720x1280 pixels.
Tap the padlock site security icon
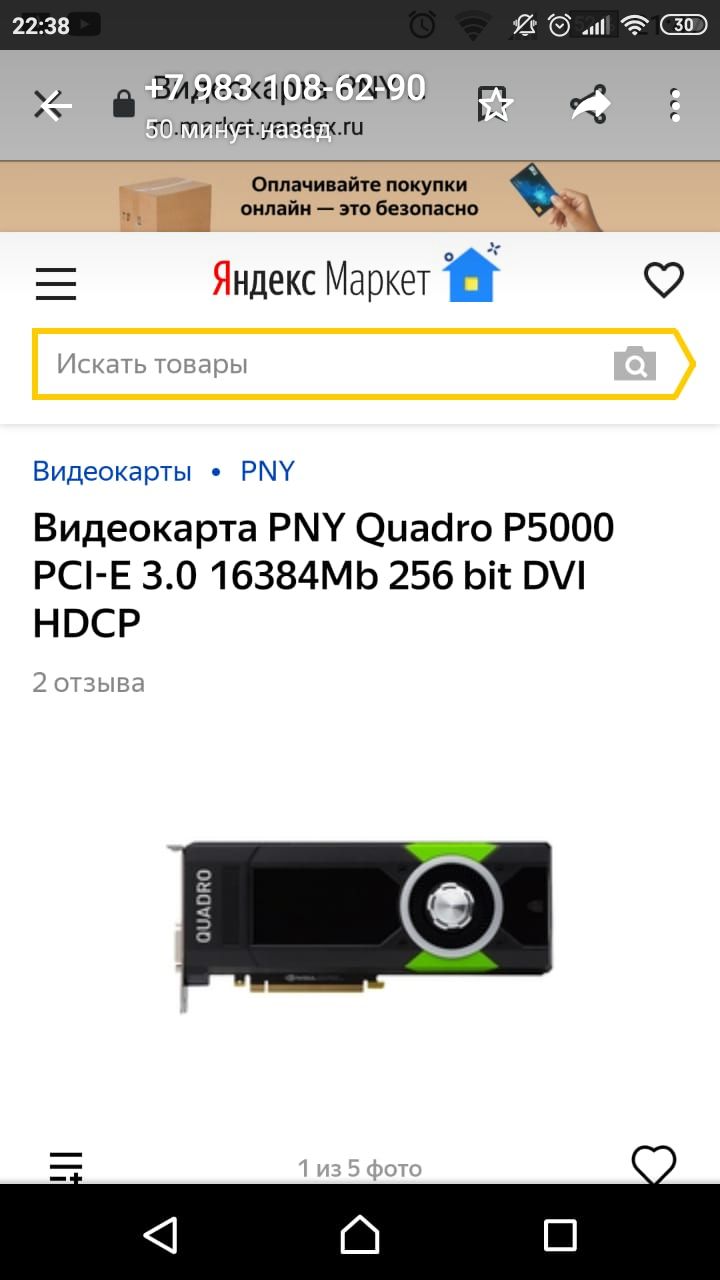pos(123,104)
